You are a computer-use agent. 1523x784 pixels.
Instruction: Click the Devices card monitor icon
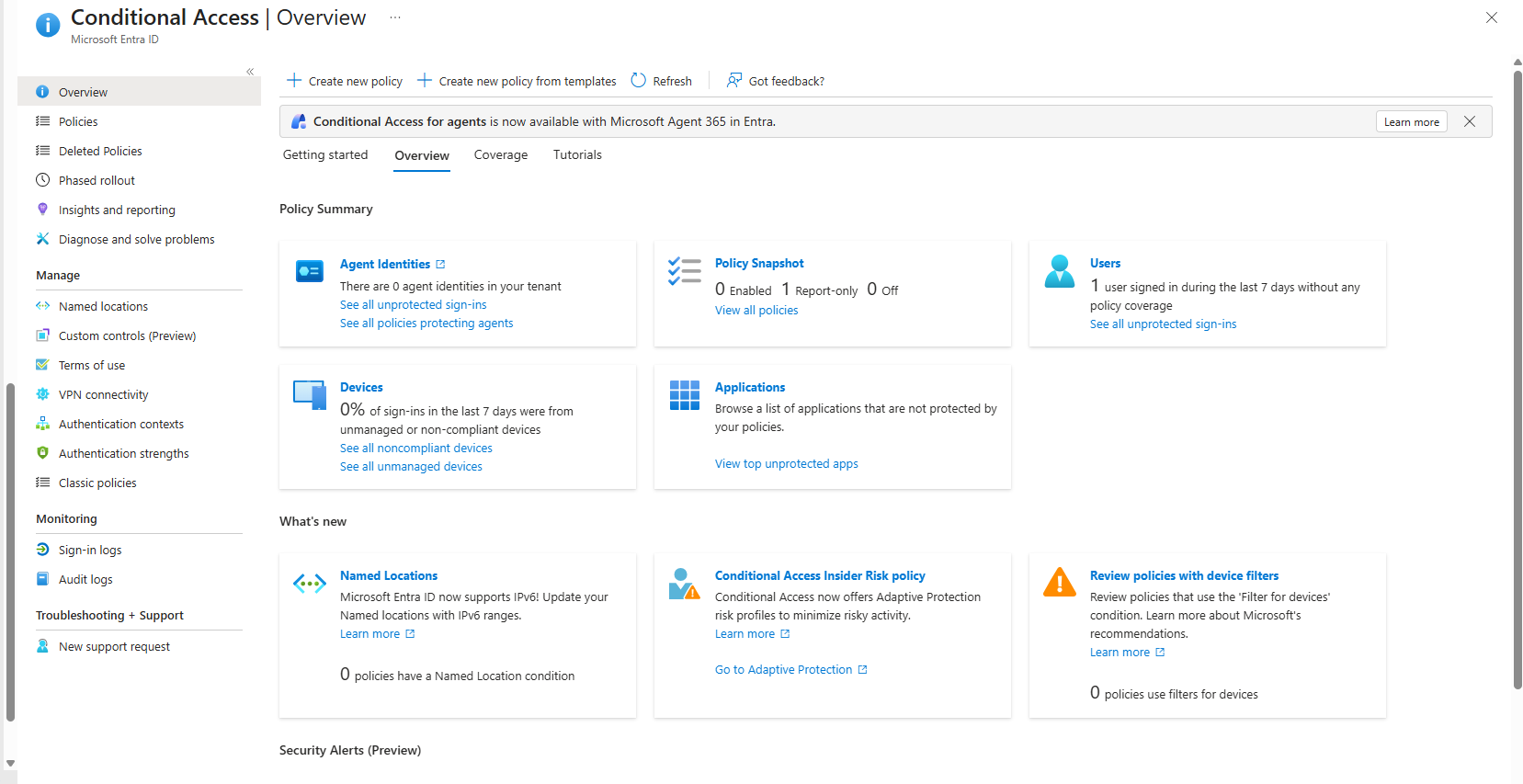[x=310, y=394]
